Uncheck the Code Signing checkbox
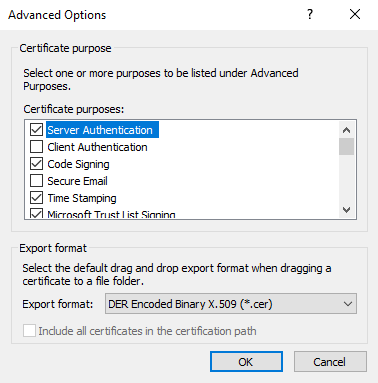Viewport: 378px width, 383px height. (x=36, y=164)
